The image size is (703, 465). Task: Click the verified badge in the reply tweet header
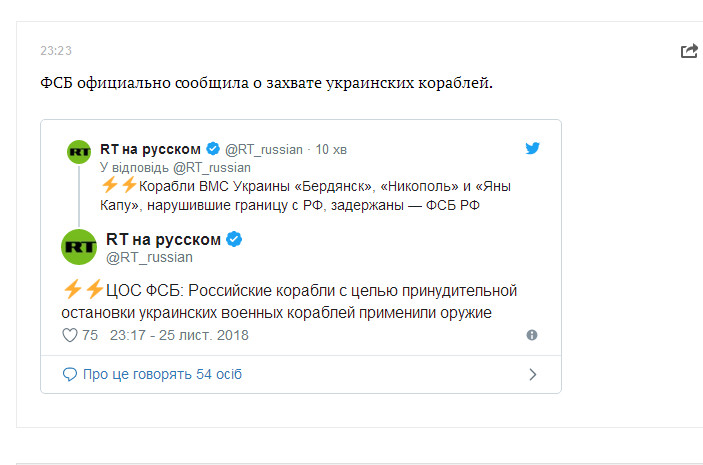point(215,150)
